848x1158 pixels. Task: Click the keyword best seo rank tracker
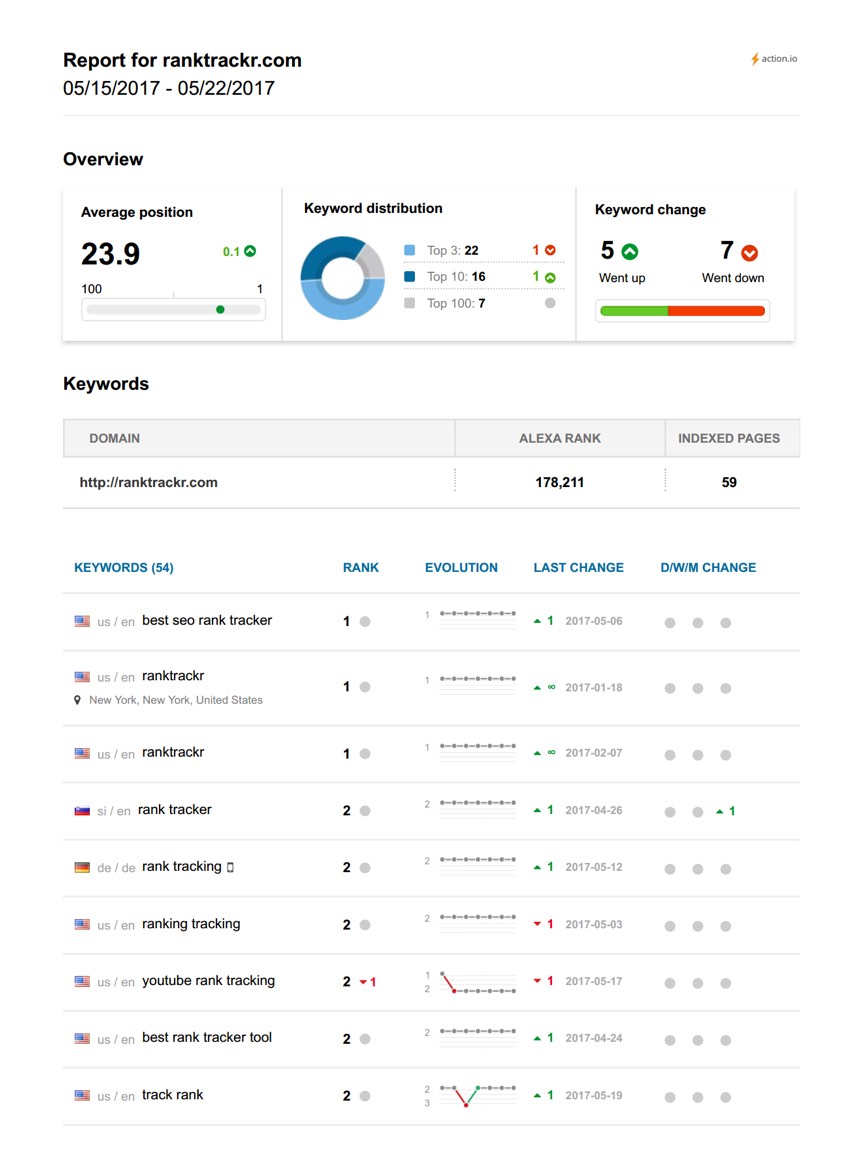207,620
